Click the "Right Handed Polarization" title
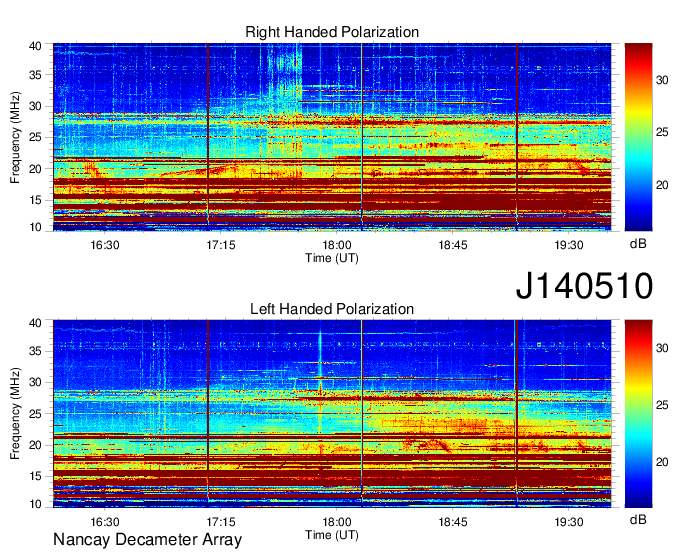Image resolution: width=680 pixels, height=552 pixels. pos(332,32)
